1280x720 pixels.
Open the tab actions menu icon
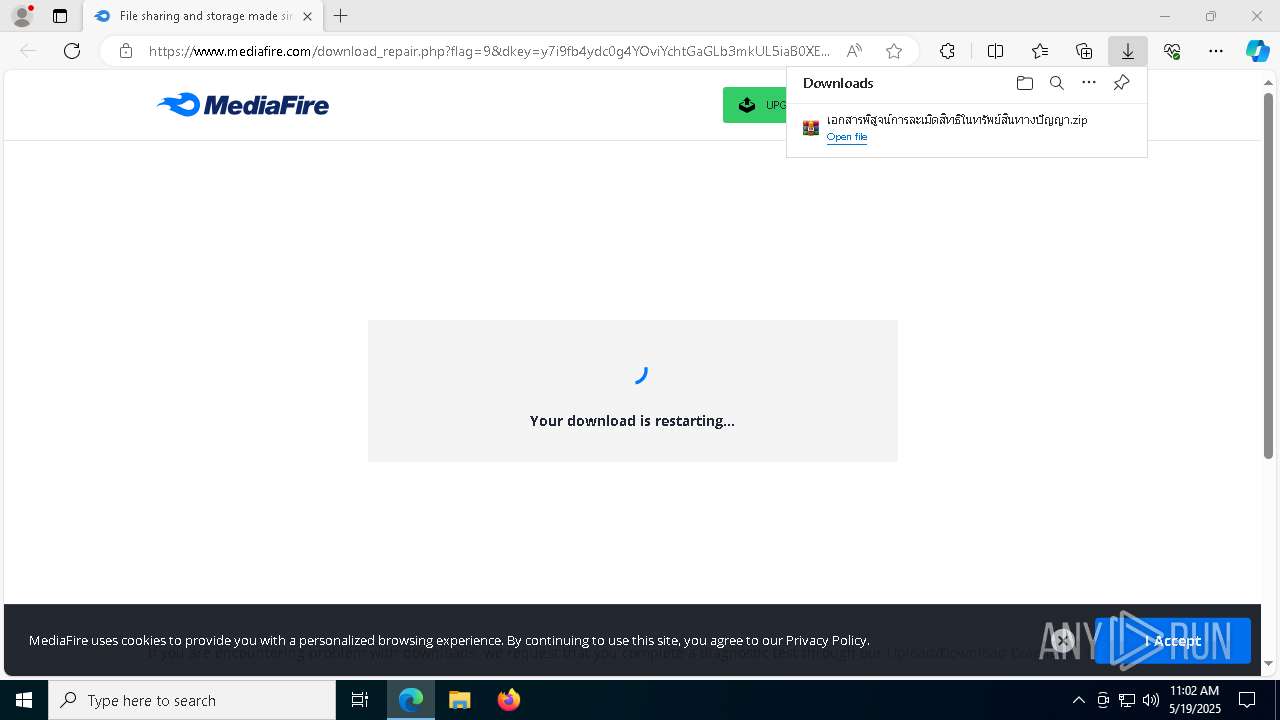point(60,16)
